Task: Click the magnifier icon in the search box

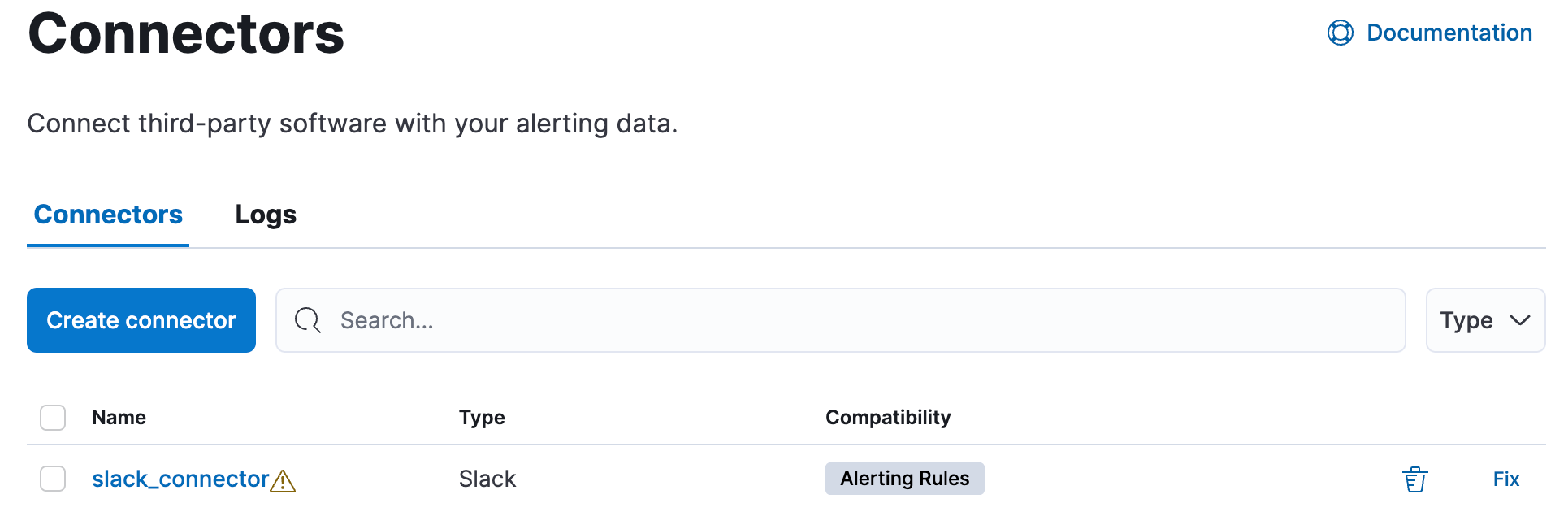Action: point(308,320)
